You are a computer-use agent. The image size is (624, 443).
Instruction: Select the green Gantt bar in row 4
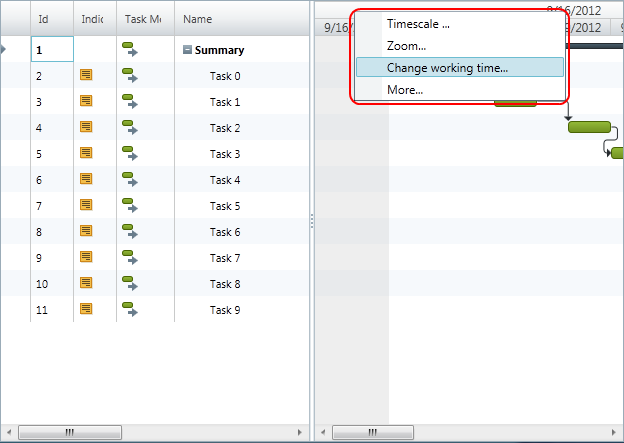(x=589, y=127)
